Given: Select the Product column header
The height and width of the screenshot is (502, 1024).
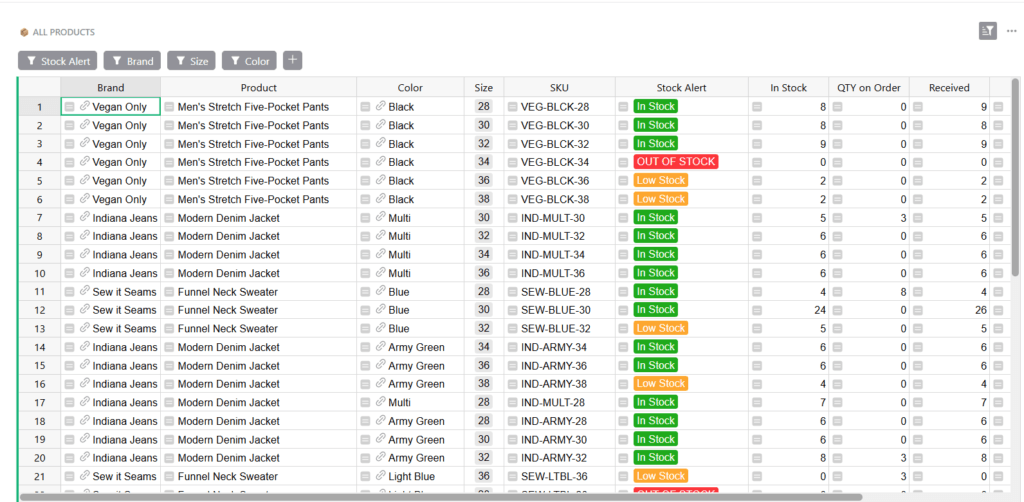Looking at the screenshot, I should point(259,87).
